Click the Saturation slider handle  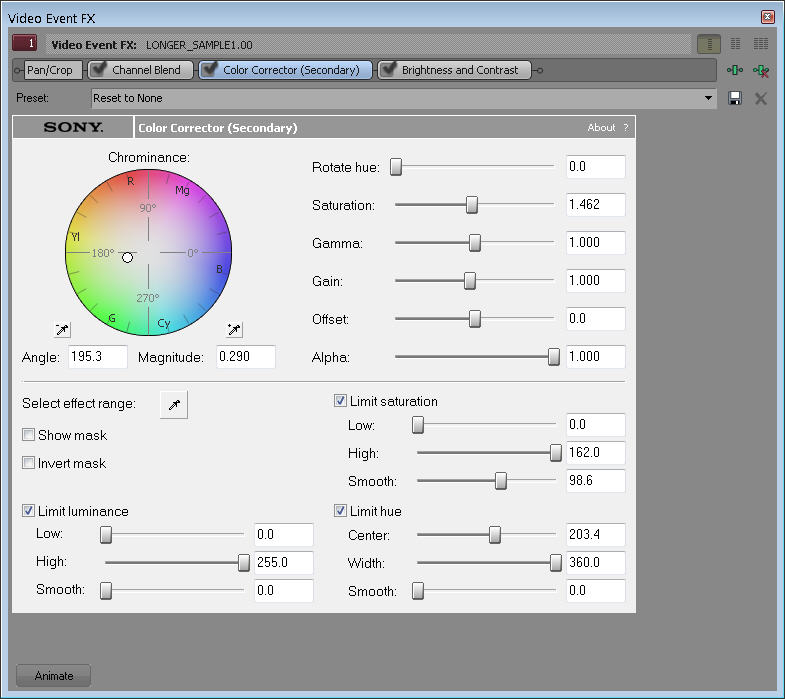(x=472, y=205)
